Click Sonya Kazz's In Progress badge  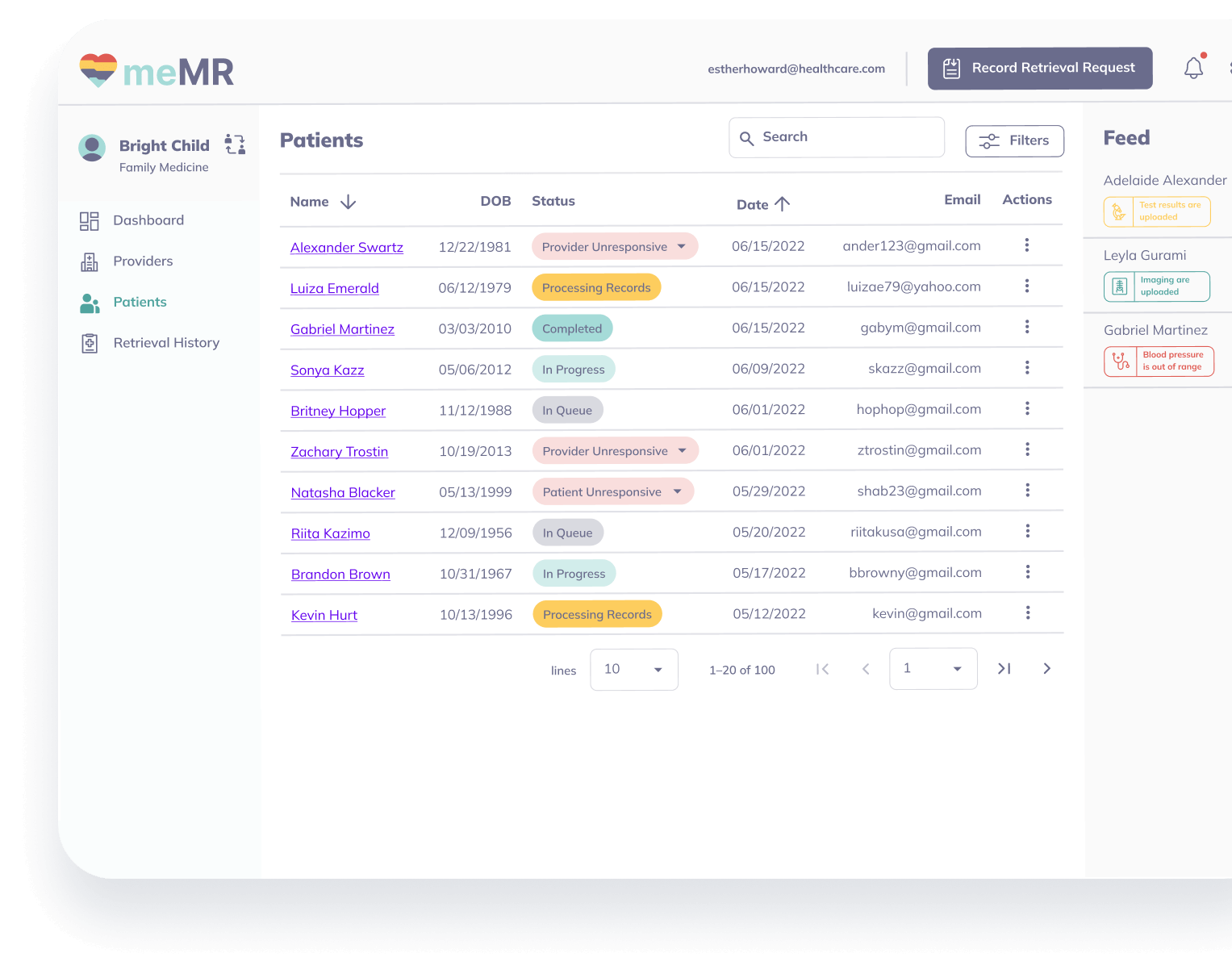tap(574, 370)
